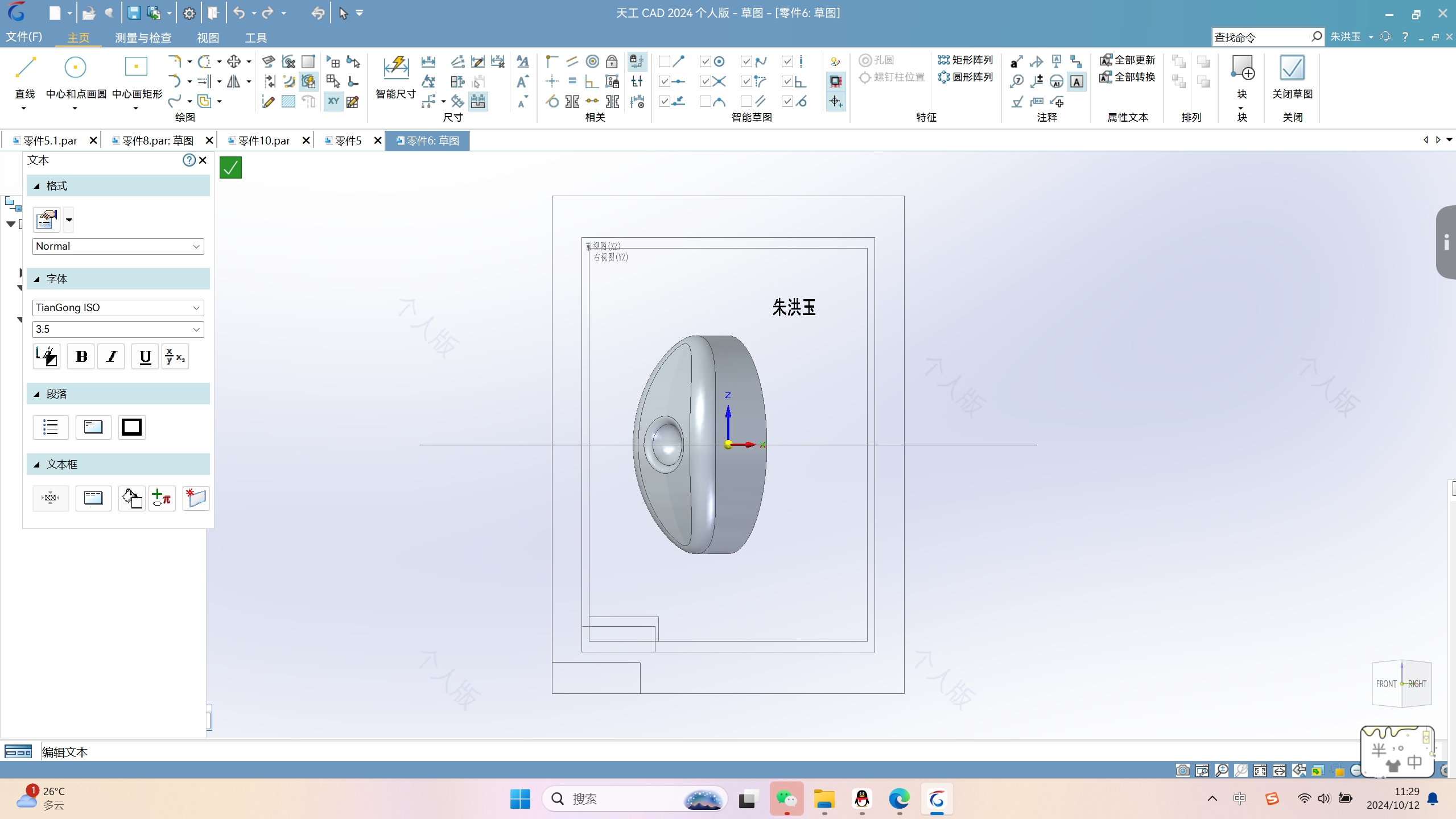
Task: Click the 朱洪玉 text label in drawing
Action: coord(795,307)
